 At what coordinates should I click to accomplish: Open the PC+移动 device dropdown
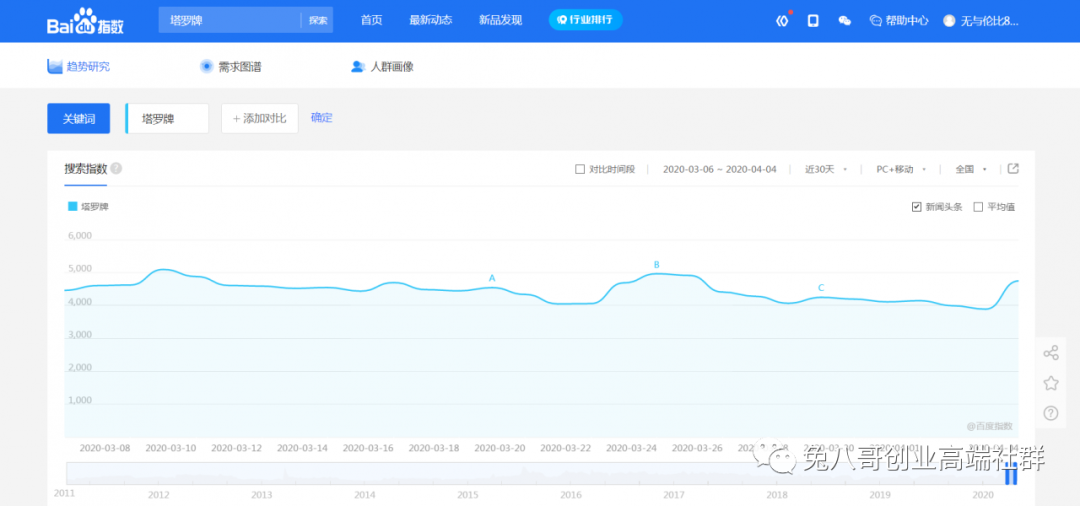coord(901,169)
